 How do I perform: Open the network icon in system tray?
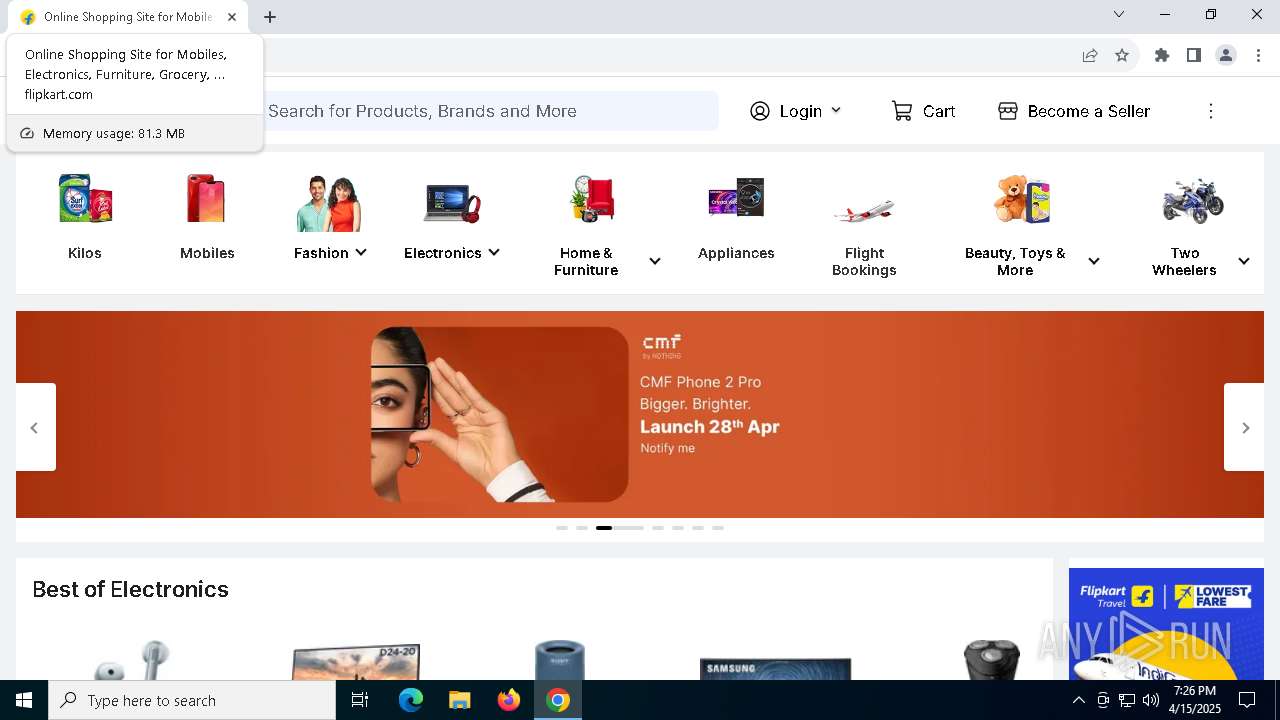pos(1127,700)
